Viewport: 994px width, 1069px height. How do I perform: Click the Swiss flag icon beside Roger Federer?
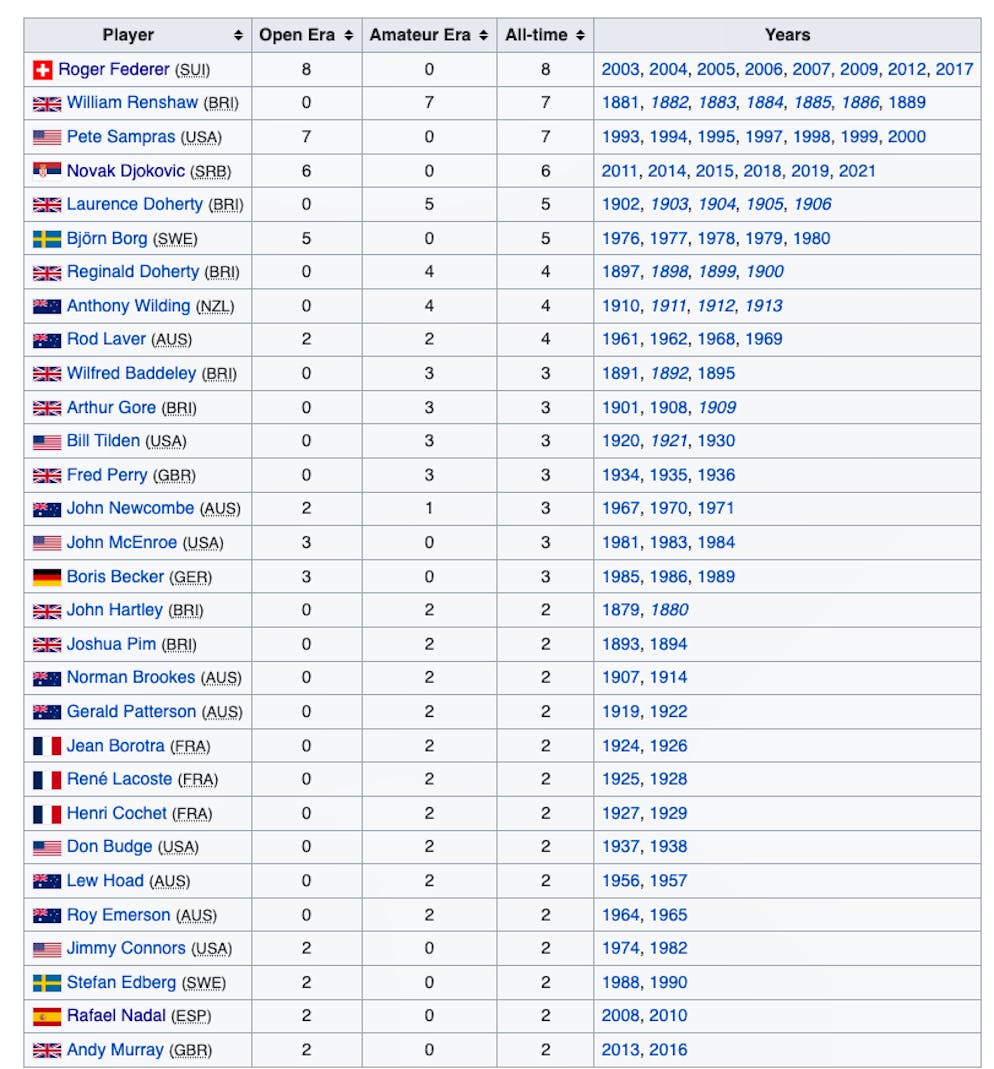point(42,70)
